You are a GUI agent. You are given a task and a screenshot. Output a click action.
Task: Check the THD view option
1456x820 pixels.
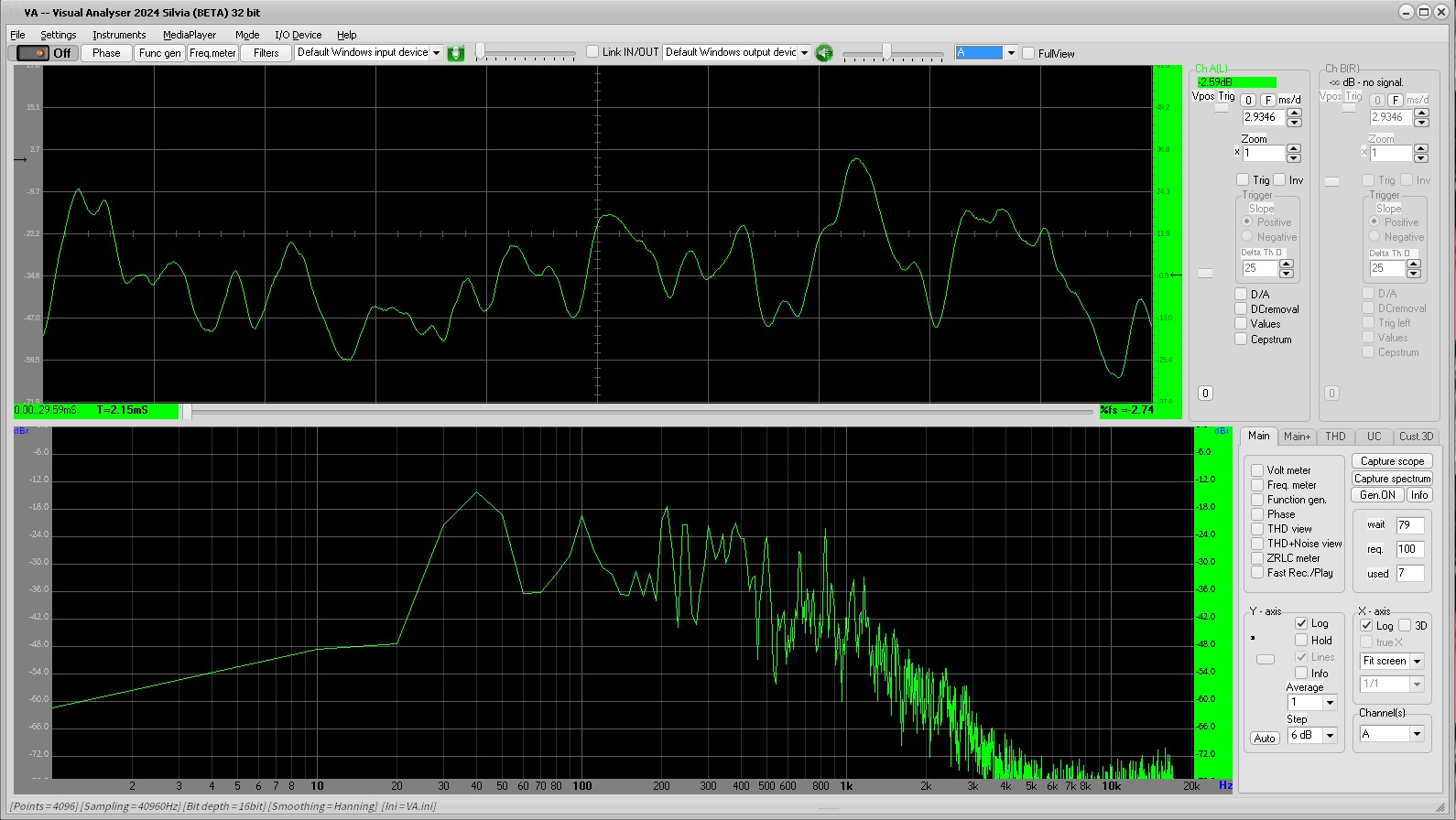click(1257, 529)
